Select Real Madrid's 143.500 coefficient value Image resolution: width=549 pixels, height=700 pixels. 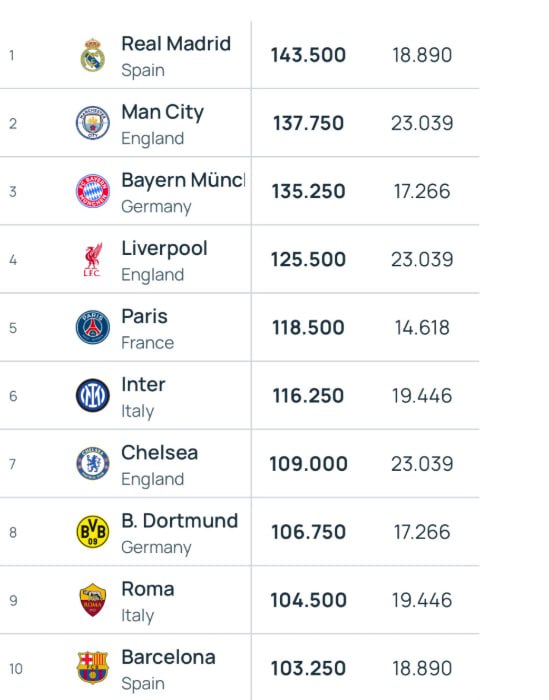(x=308, y=55)
